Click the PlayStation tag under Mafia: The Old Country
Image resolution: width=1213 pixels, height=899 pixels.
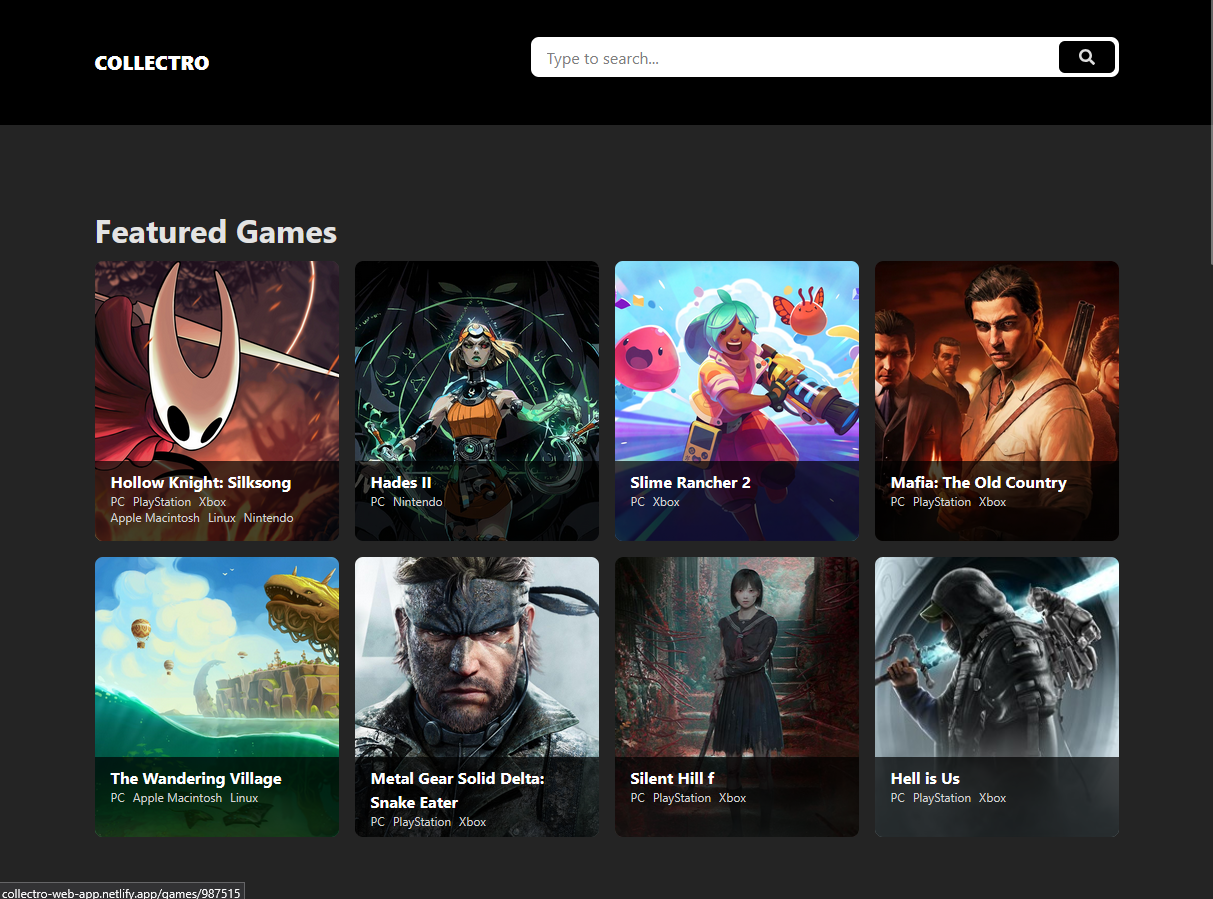point(942,502)
